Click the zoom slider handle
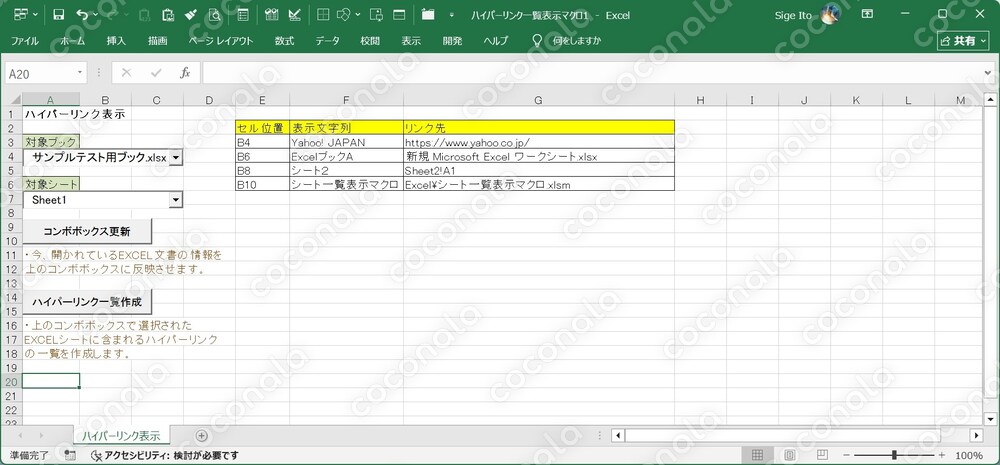Screen dimensions: 1000x465 (895, 455)
